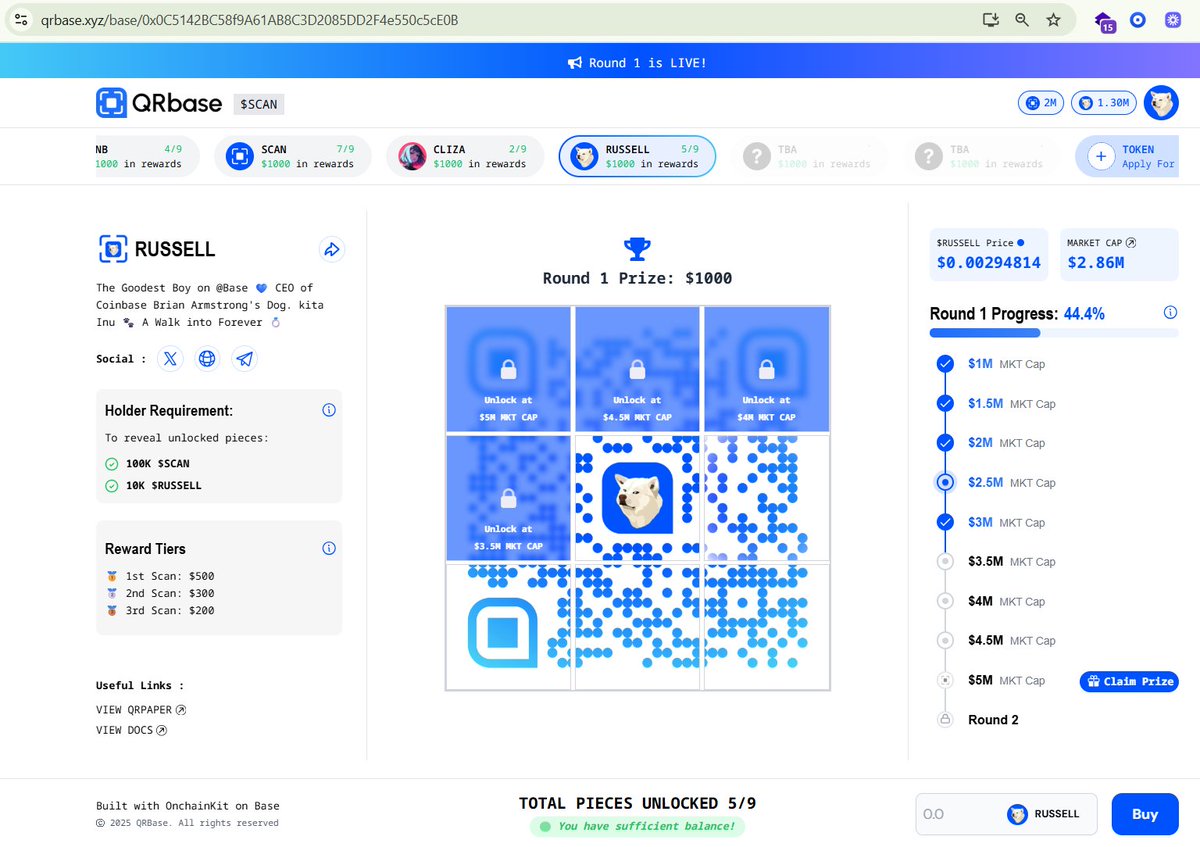
Task: Open the RUSSELL token selector in buy box
Action: click(x=1044, y=814)
